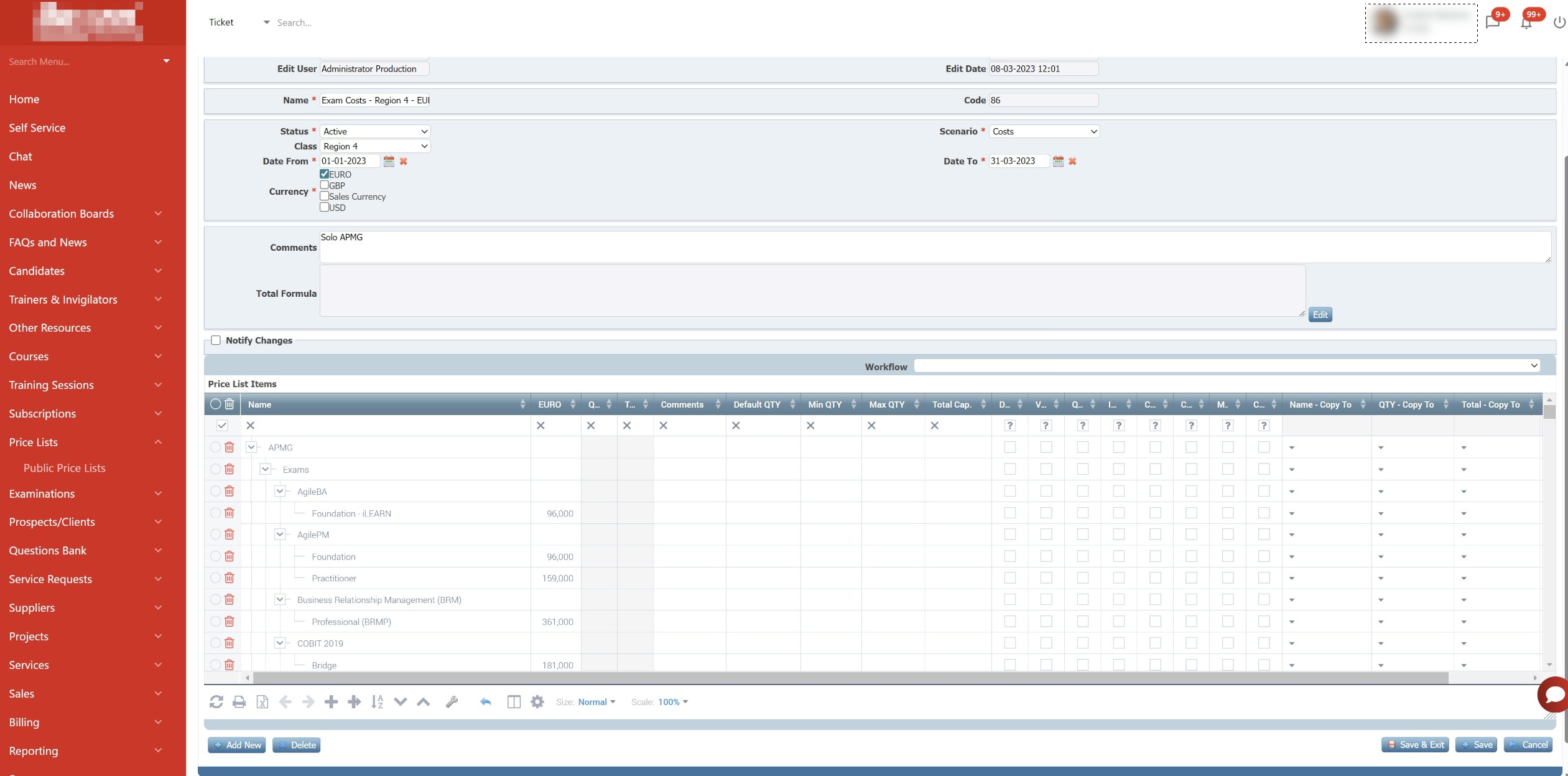Open grid settings gear icon
1568x776 pixels.
pyautogui.click(x=537, y=702)
